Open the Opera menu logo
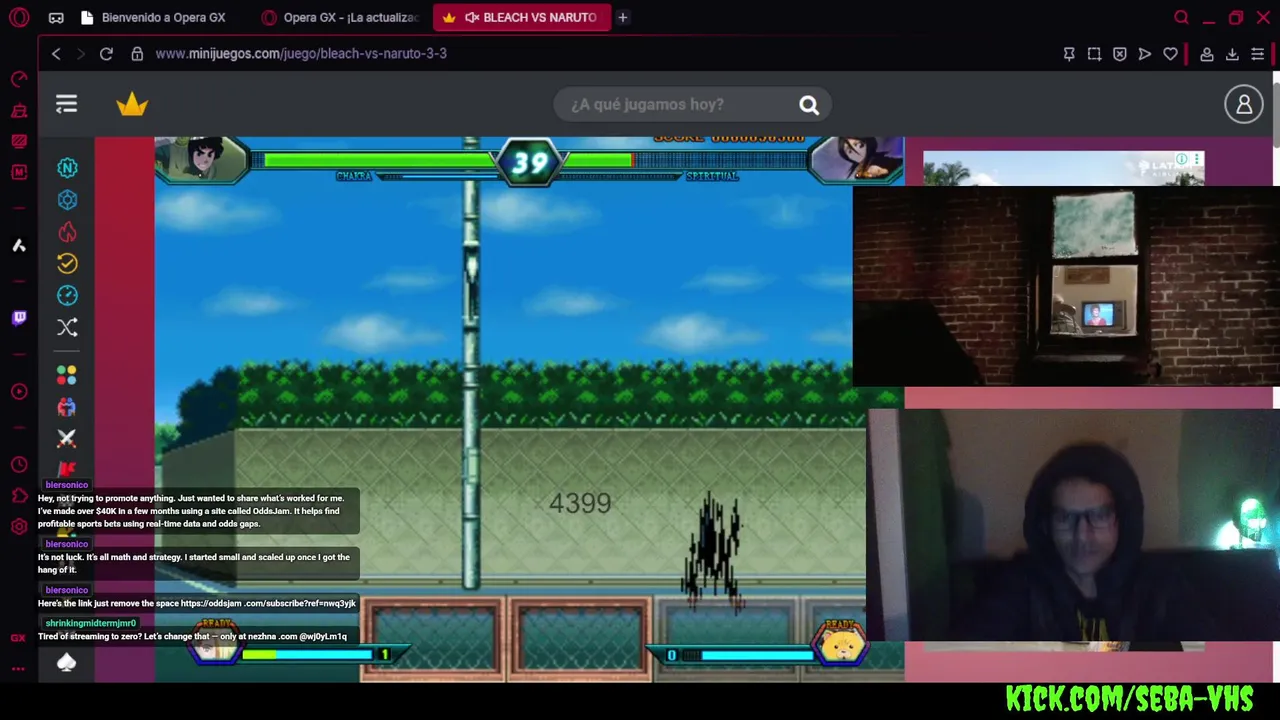1280x720 pixels. 19,17
